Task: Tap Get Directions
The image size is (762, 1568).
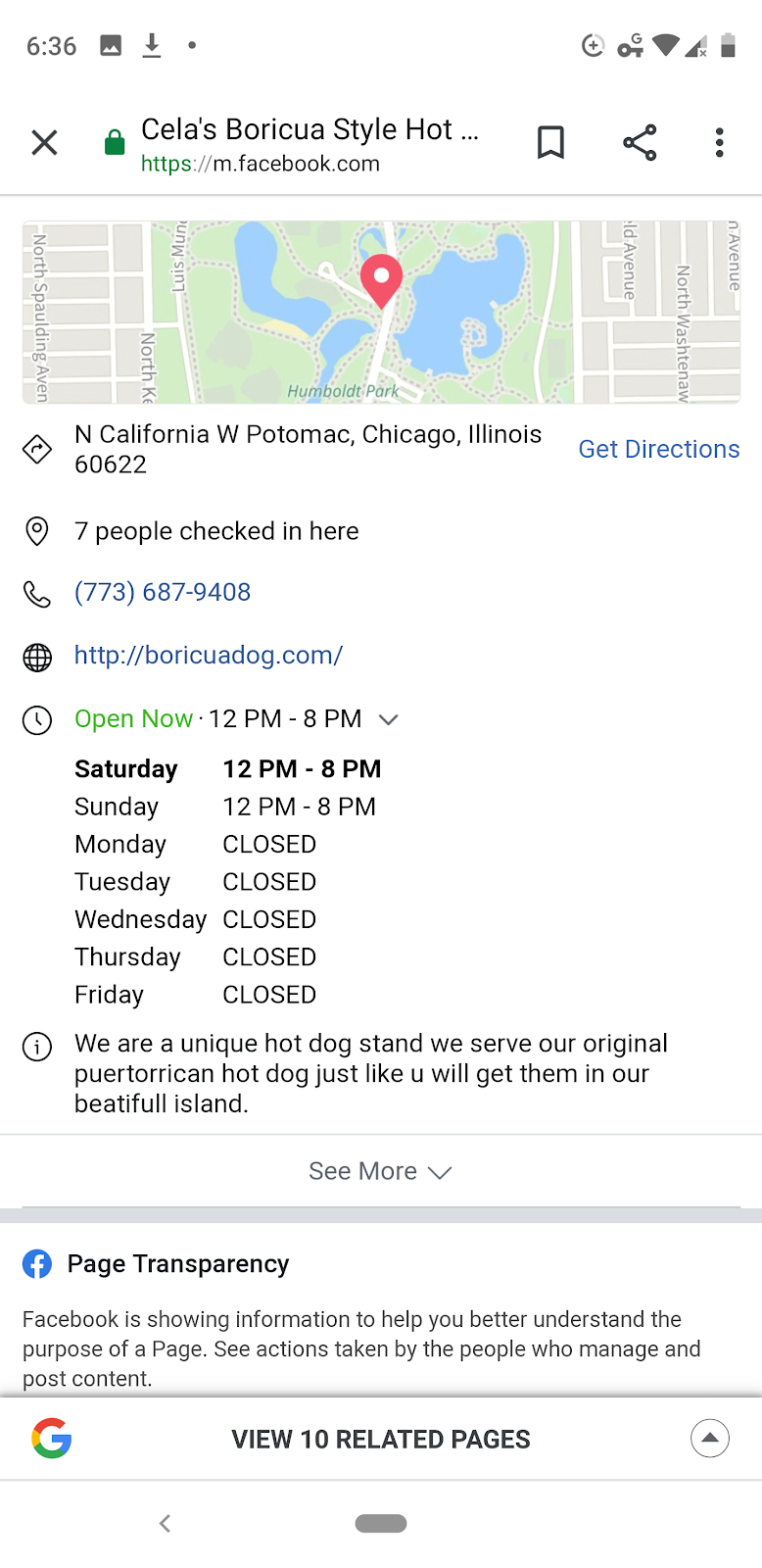Action: point(658,449)
